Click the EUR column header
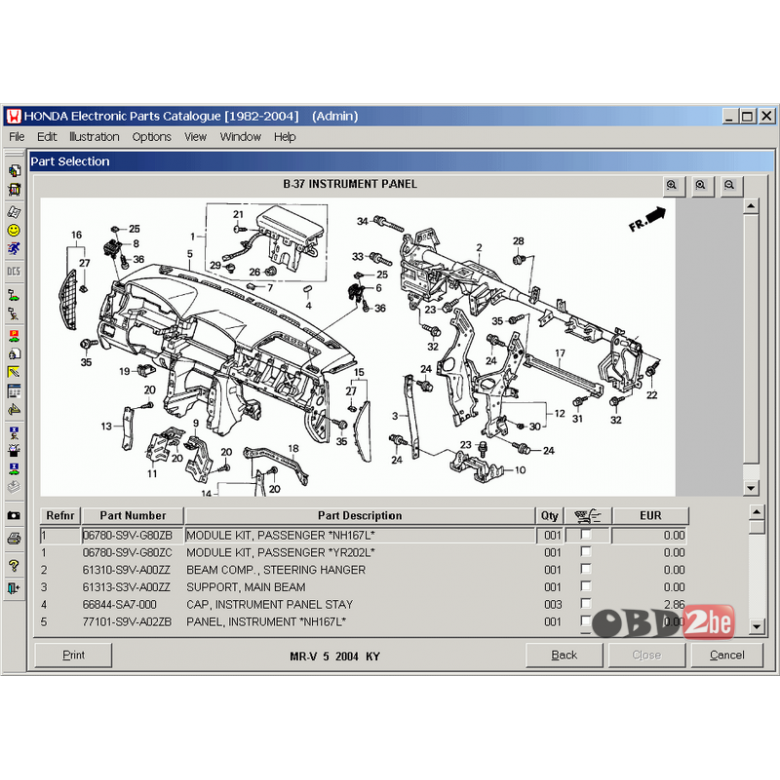 coord(650,516)
